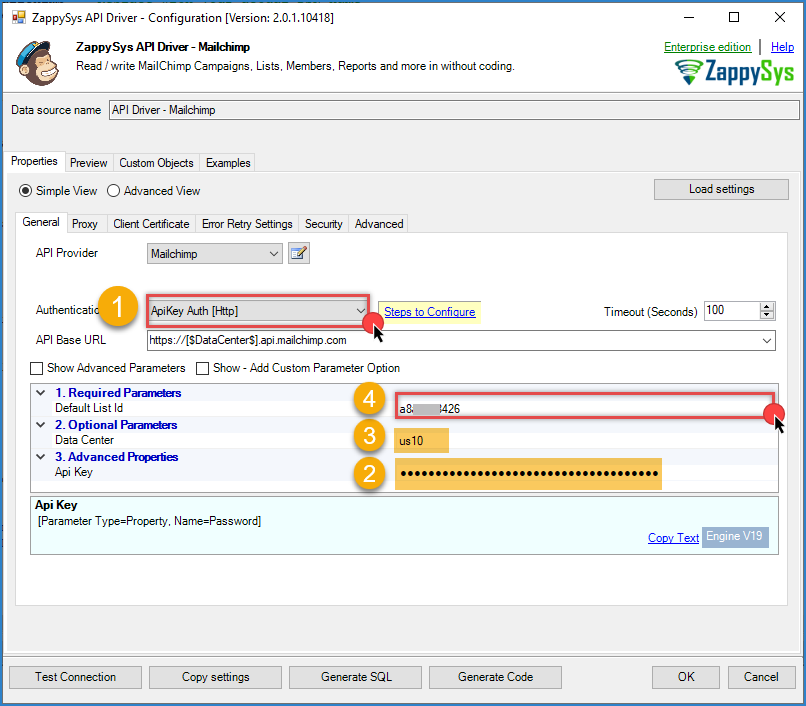The image size is (806, 706).
Task: Decrease the Timeout seconds value
Action: 766,315
